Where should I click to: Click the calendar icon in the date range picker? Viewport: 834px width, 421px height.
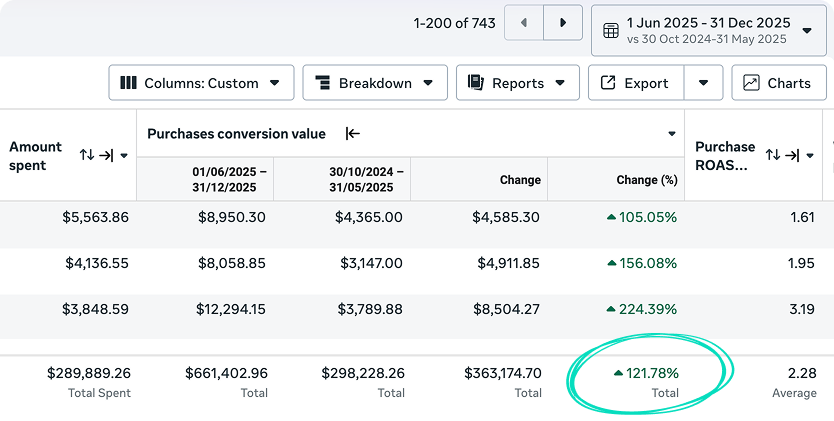611,31
